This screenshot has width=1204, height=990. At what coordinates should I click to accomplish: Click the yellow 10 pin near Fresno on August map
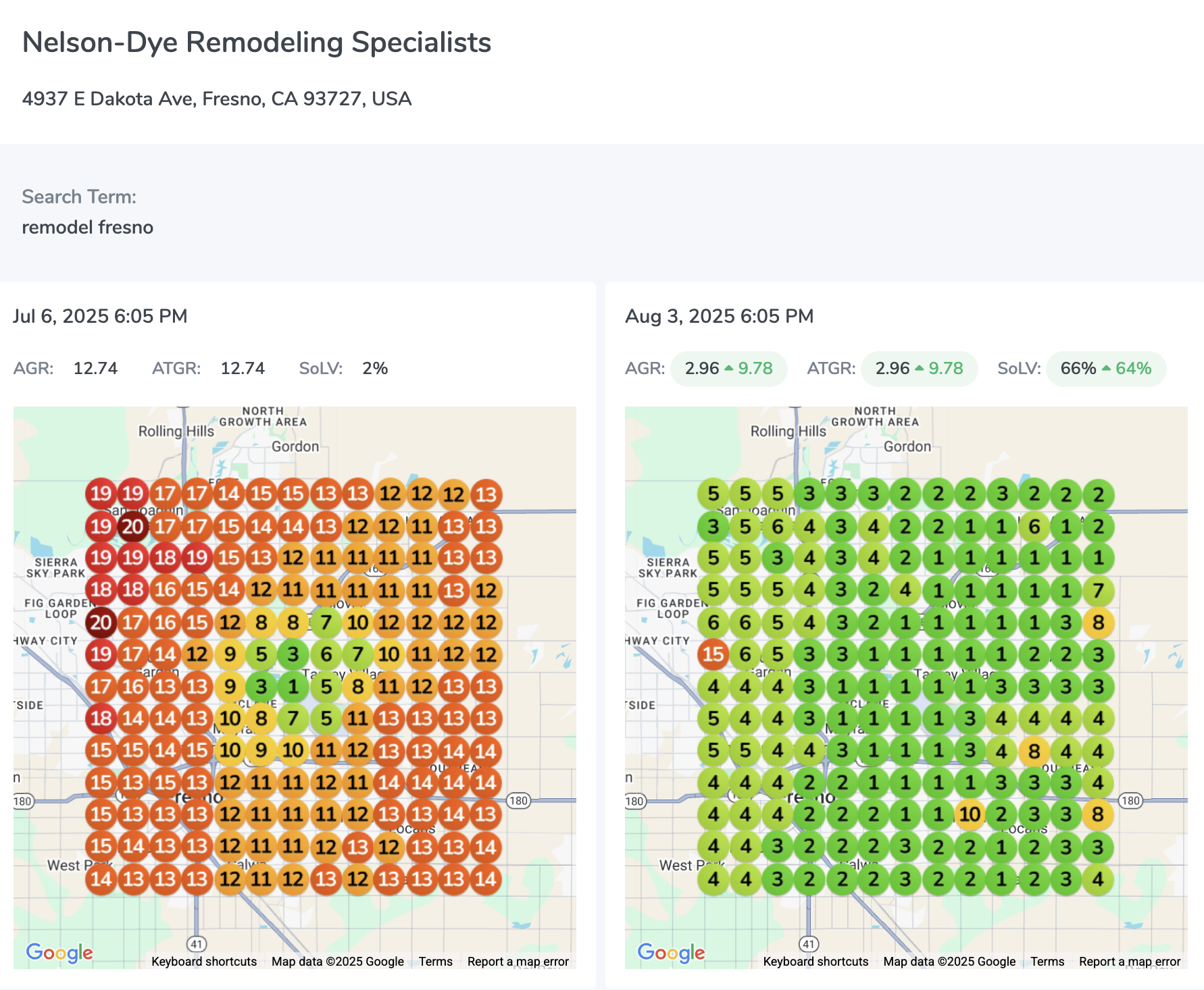971,814
